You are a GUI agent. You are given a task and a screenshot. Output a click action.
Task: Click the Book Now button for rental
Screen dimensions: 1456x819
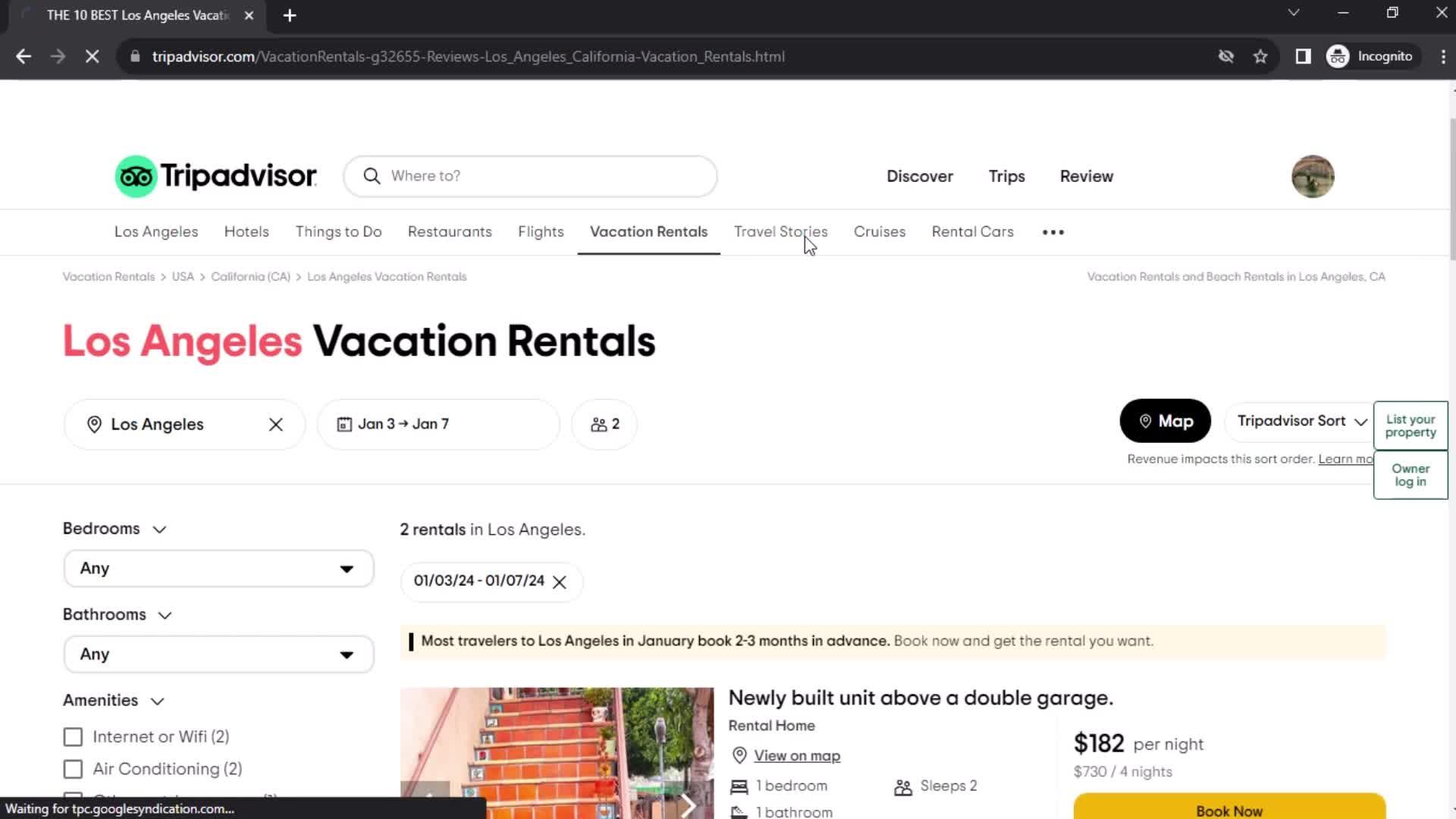point(1229,810)
